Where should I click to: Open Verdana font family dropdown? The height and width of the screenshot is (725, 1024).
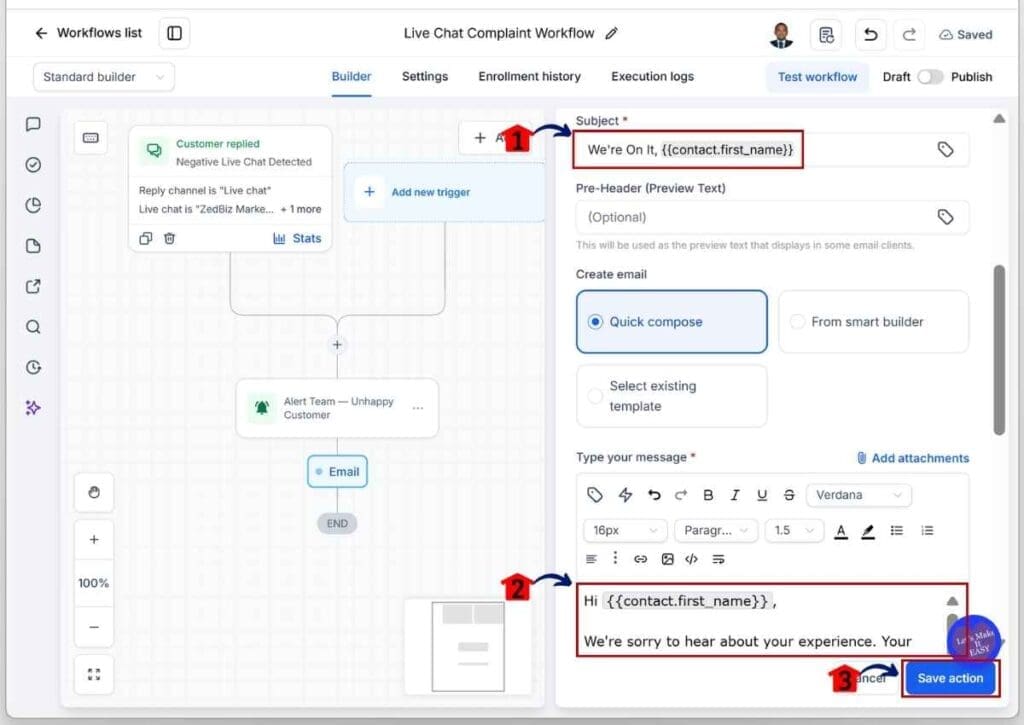click(859, 495)
